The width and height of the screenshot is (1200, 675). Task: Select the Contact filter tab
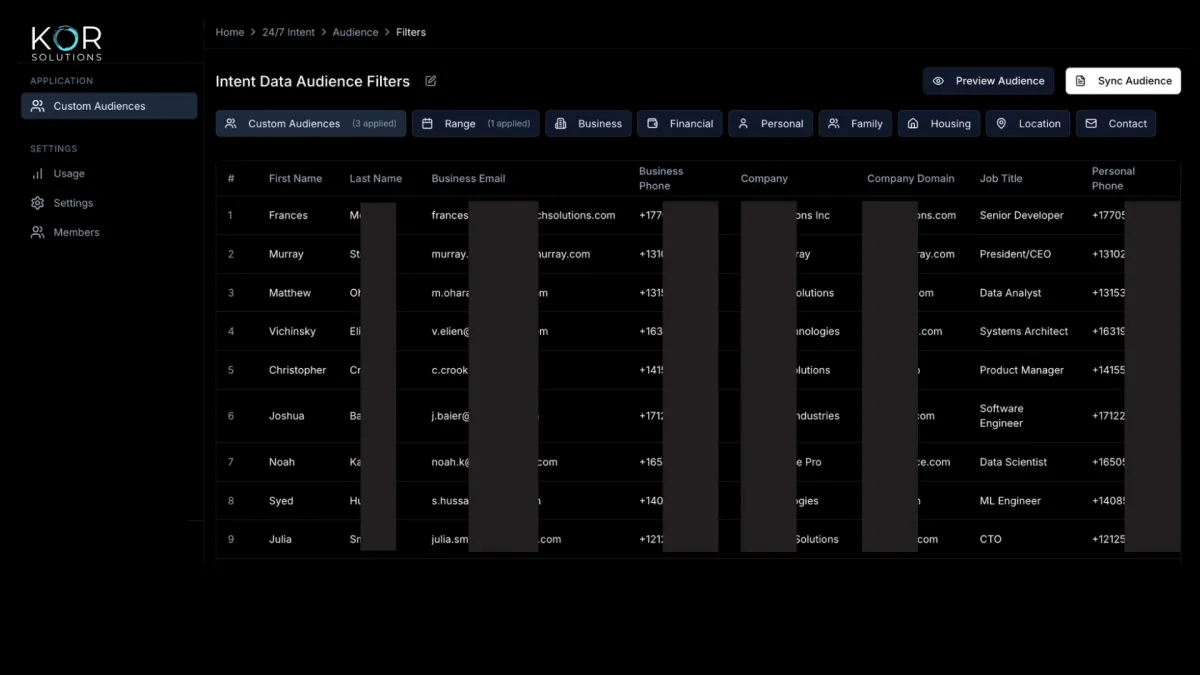pos(1116,124)
